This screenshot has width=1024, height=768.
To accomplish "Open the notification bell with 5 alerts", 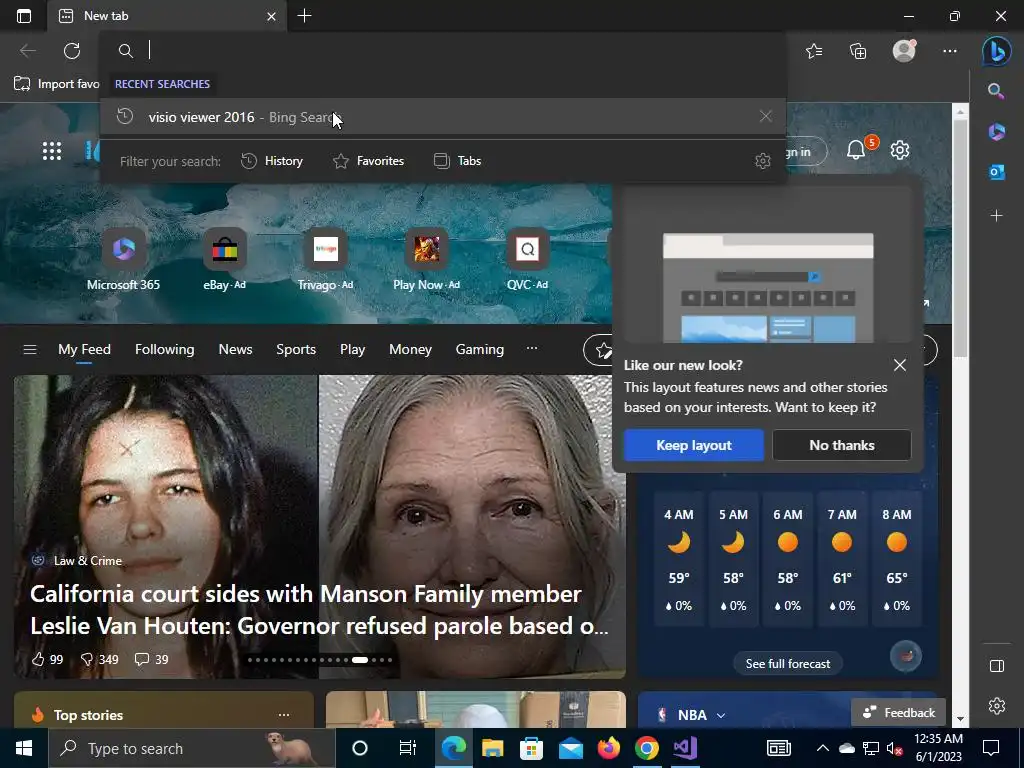I will [x=856, y=150].
